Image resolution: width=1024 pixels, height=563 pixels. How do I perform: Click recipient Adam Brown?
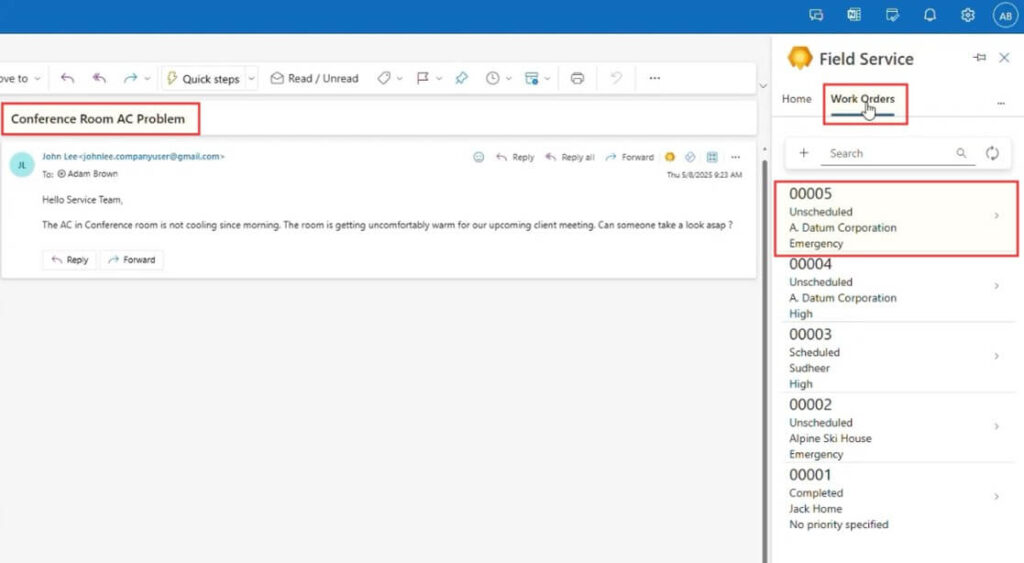tap(92, 174)
